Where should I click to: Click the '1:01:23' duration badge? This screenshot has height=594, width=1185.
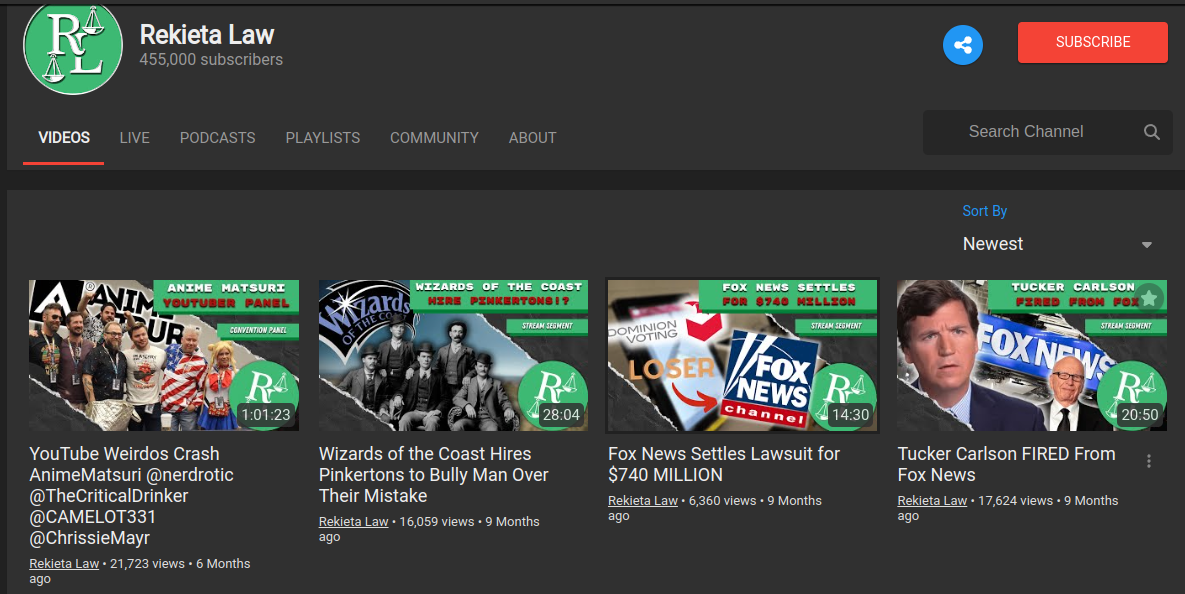pos(266,414)
